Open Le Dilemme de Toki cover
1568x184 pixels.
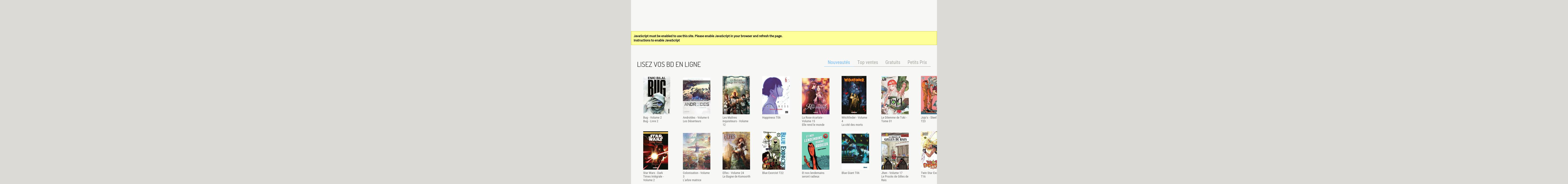click(894, 95)
